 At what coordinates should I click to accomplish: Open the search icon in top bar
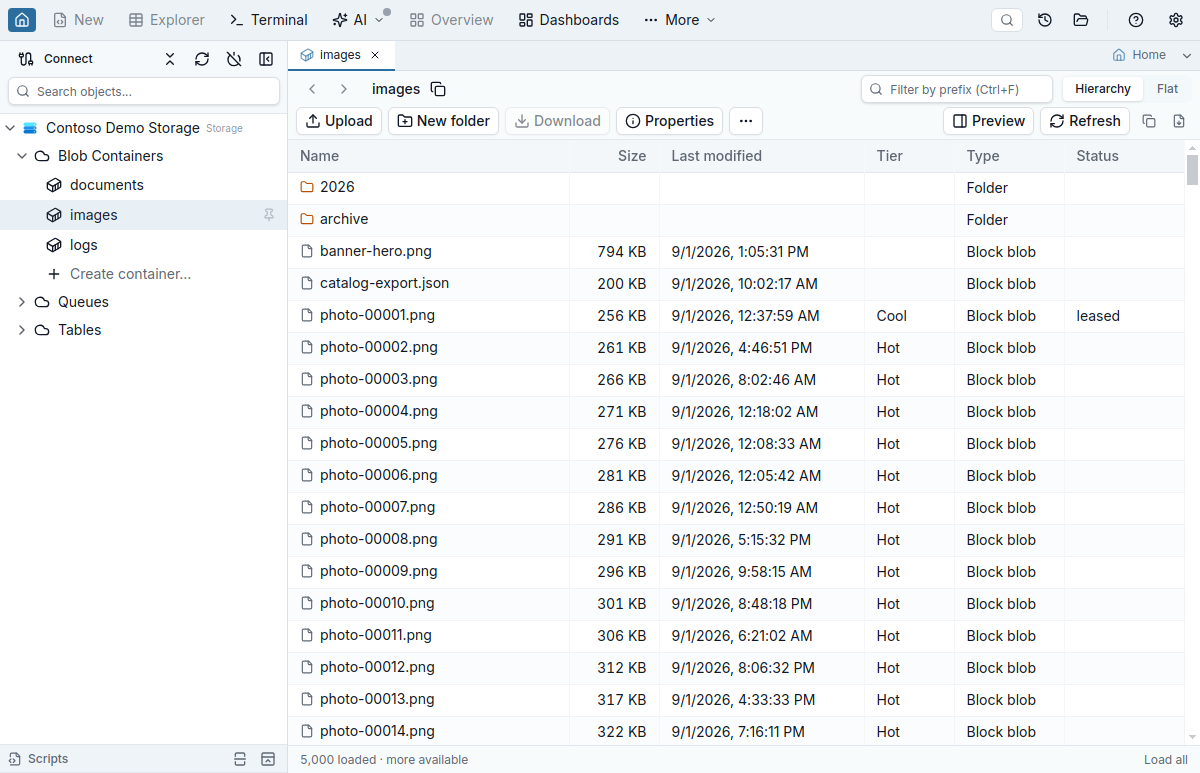(x=1007, y=20)
